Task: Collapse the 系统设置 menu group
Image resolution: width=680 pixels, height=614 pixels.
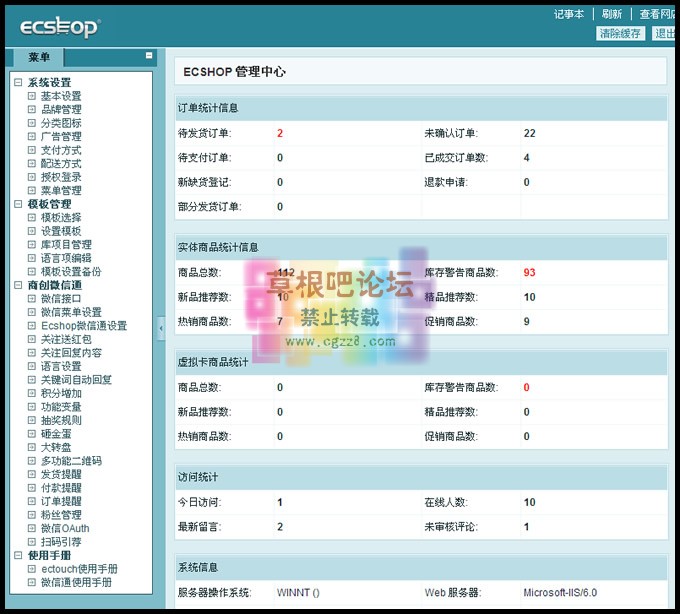Action: coord(18,82)
